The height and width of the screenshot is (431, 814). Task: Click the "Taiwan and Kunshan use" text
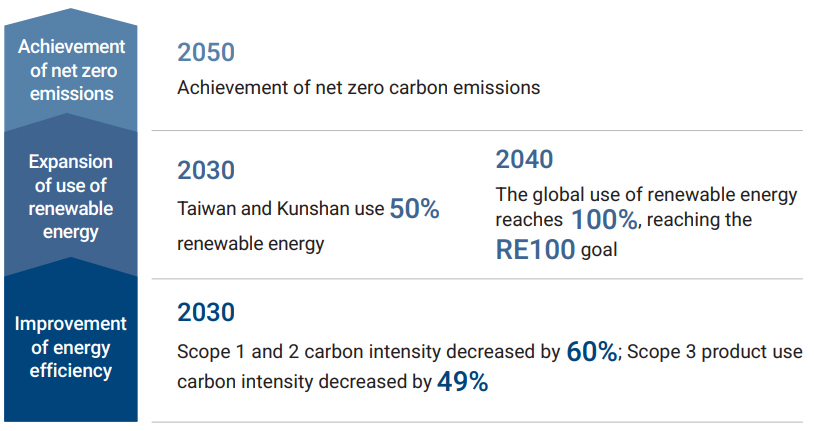point(280,210)
